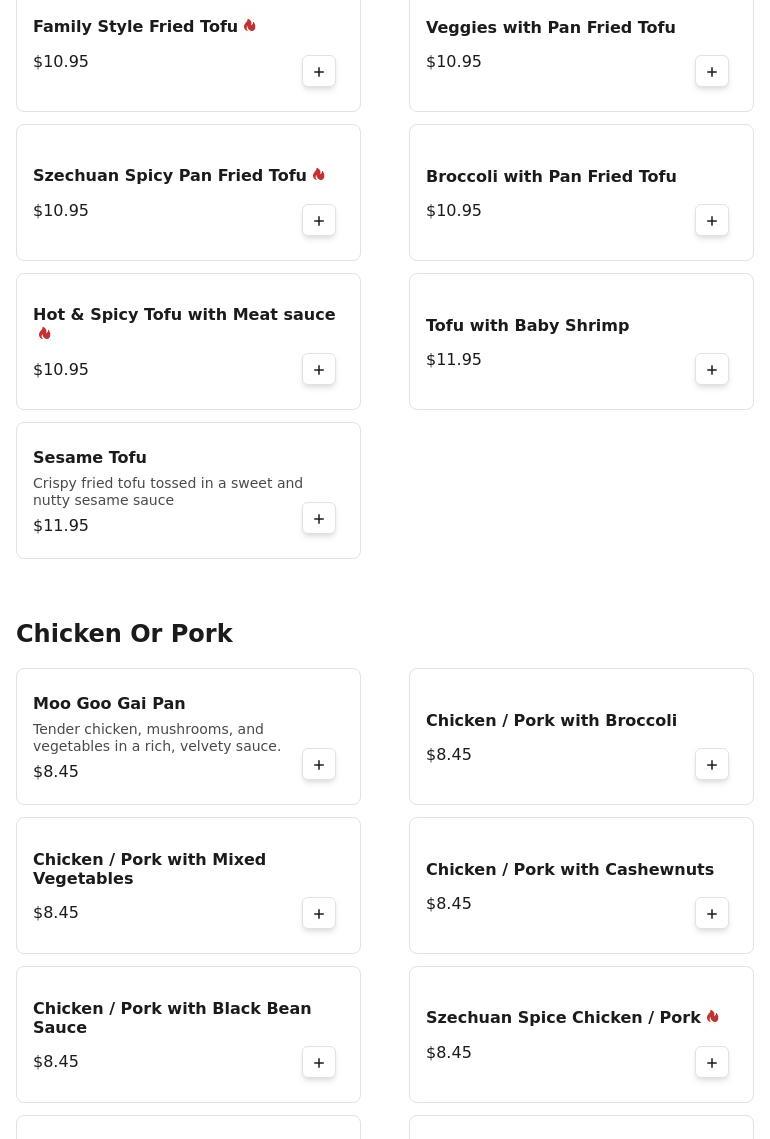
Task: Add Family Style Fried Tofu to order
Action: pos(319,71)
